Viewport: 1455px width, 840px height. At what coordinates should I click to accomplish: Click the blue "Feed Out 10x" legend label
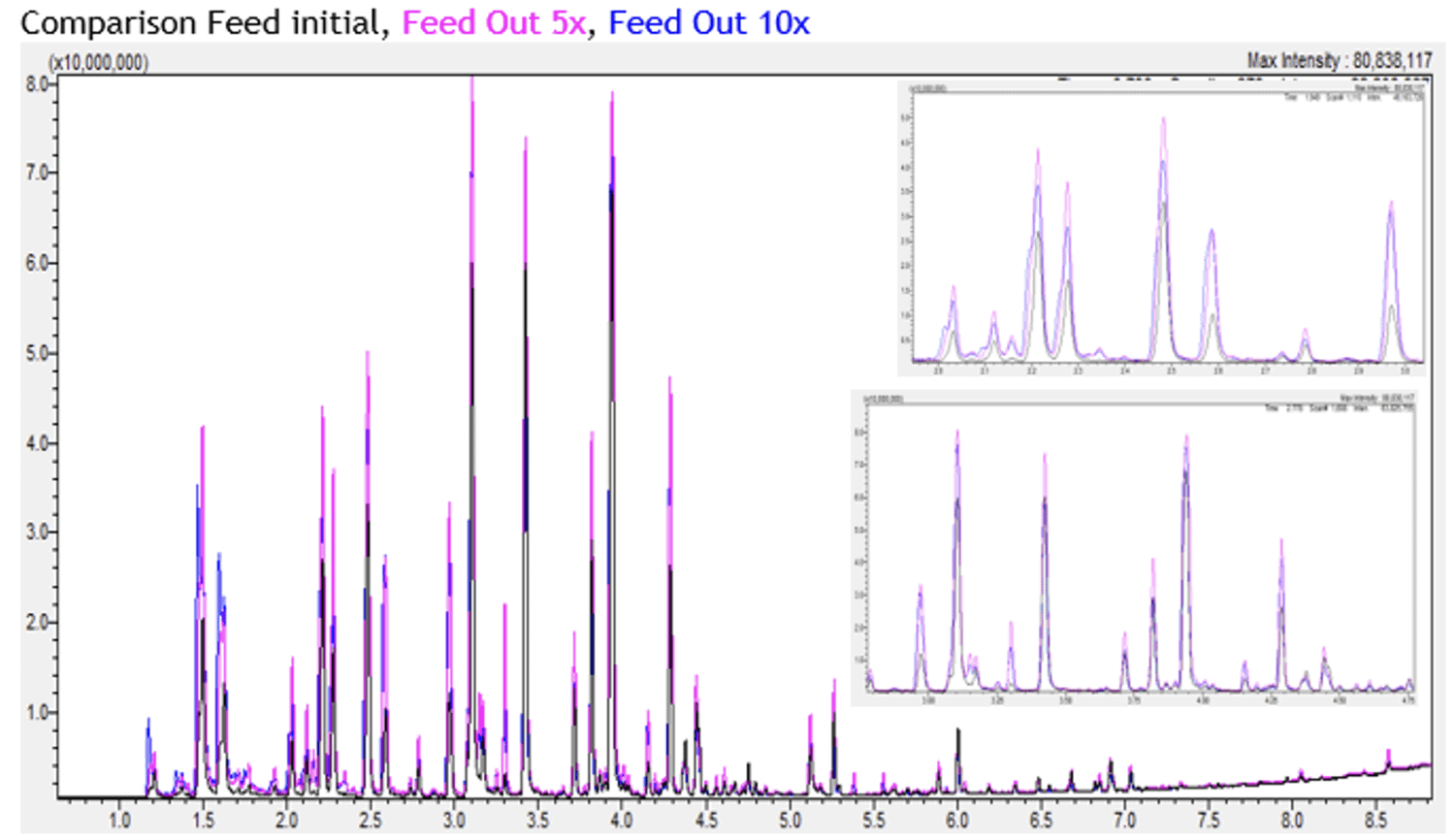[708, 22]
